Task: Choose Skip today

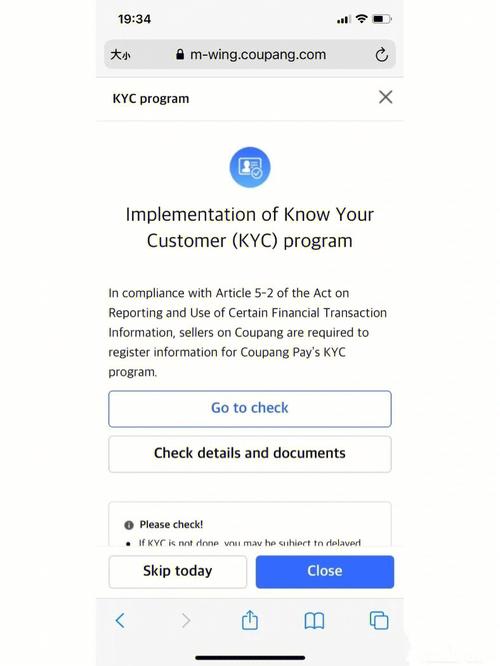Action: 178,571
